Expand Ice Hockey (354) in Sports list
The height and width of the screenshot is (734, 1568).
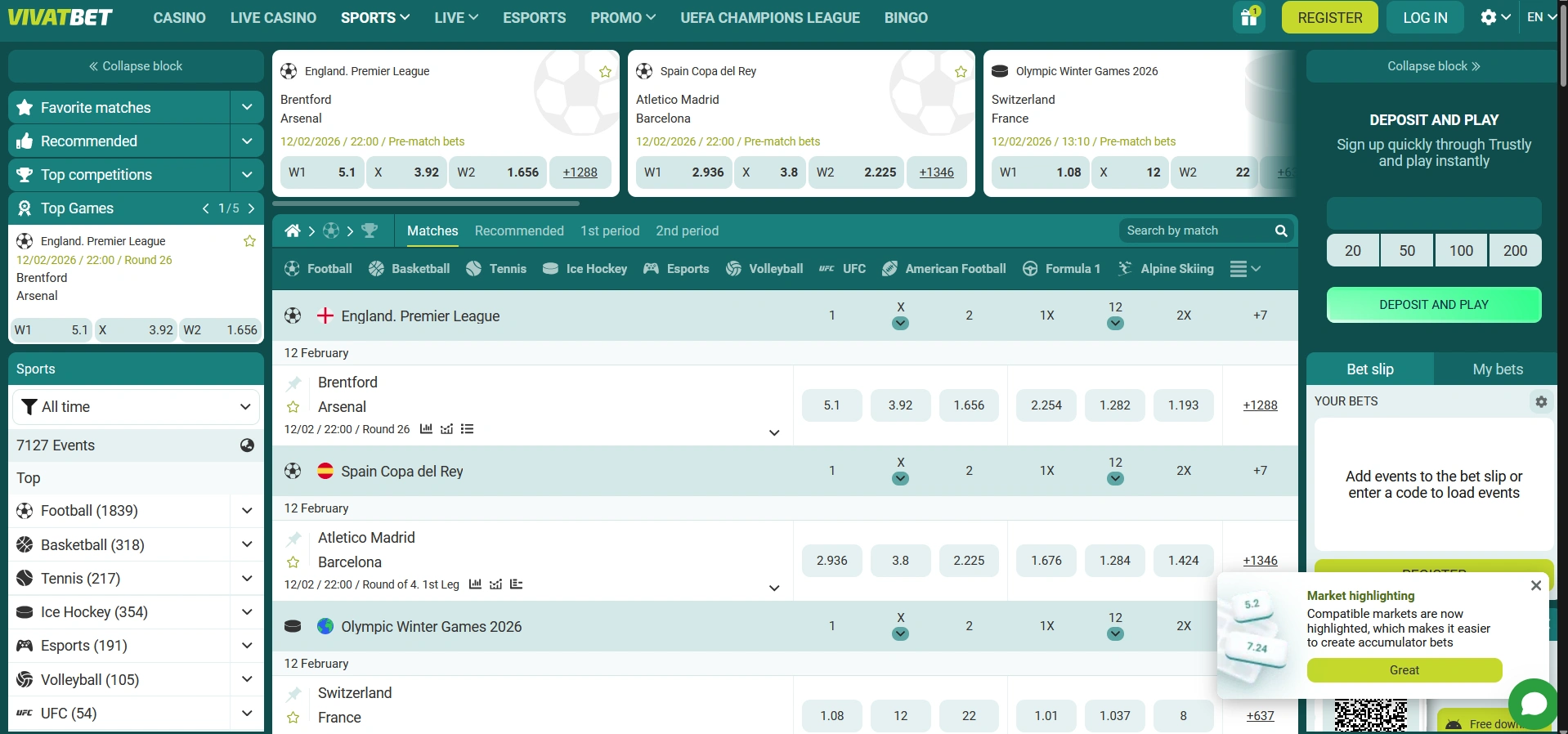coord(247,612)
